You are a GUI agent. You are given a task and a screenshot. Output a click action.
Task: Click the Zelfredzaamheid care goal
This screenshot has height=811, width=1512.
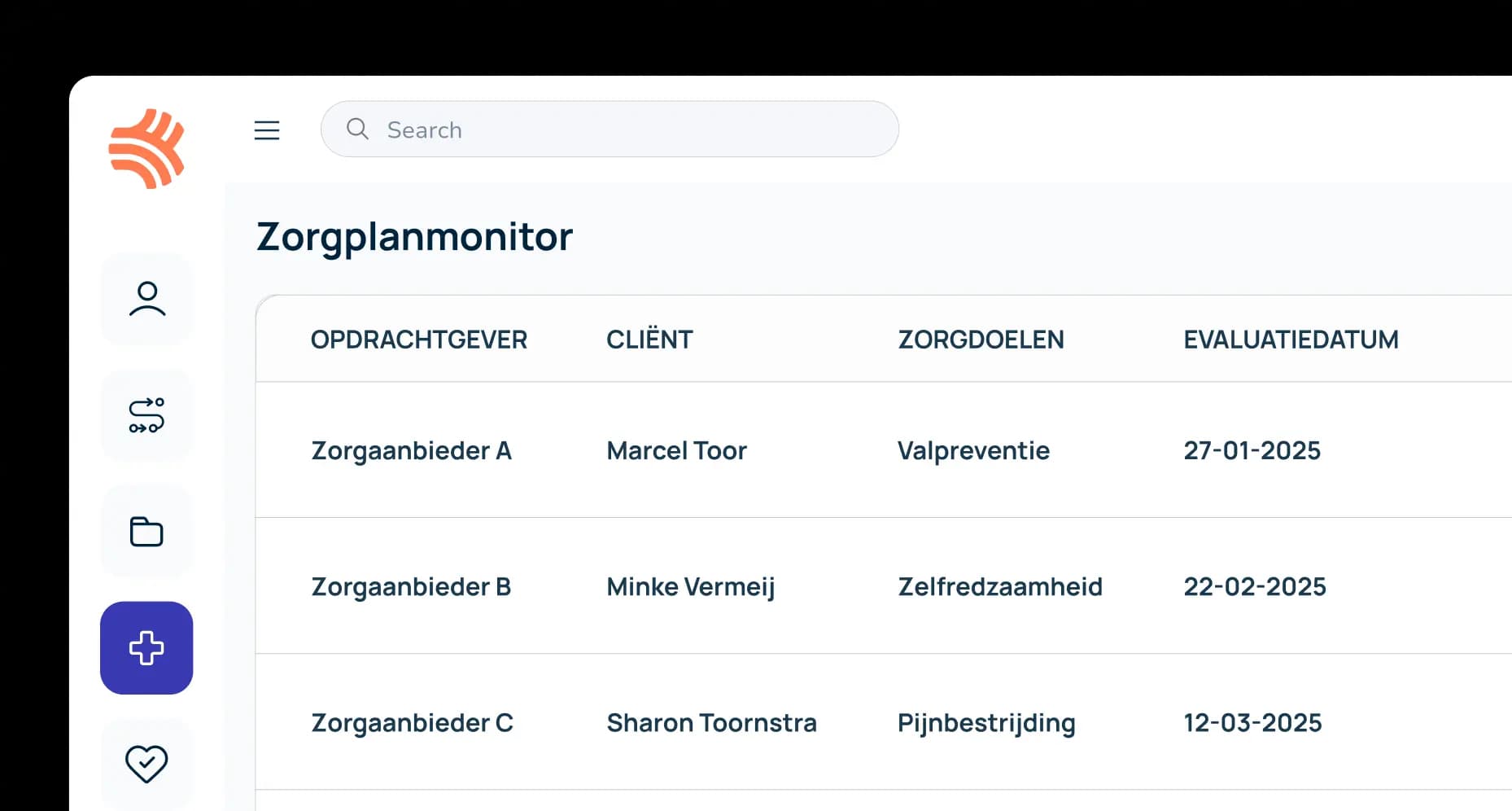pyautogui.click(x=1000, y=586)
